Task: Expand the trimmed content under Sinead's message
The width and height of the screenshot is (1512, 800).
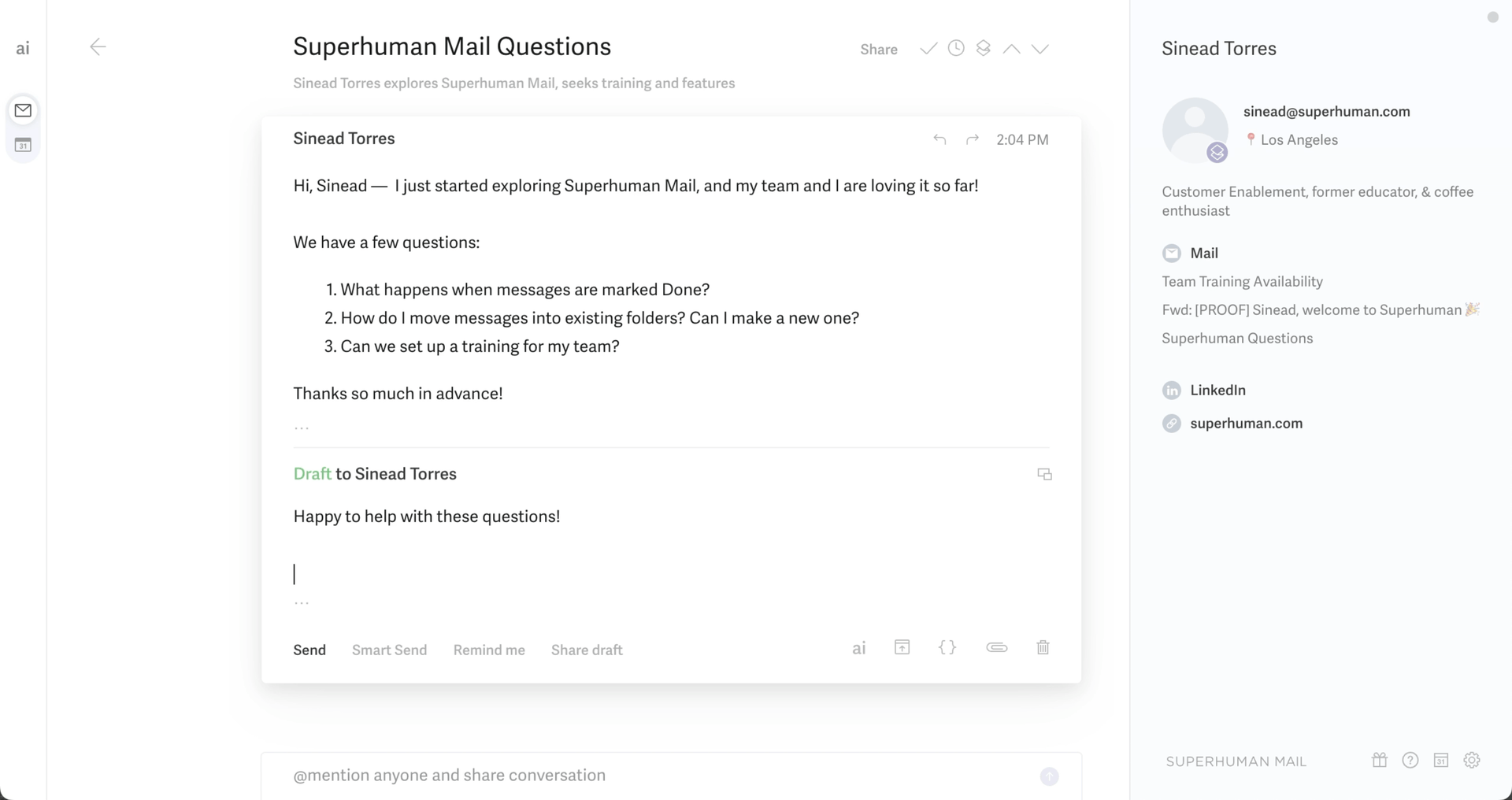Action: [x=302, y=428]
